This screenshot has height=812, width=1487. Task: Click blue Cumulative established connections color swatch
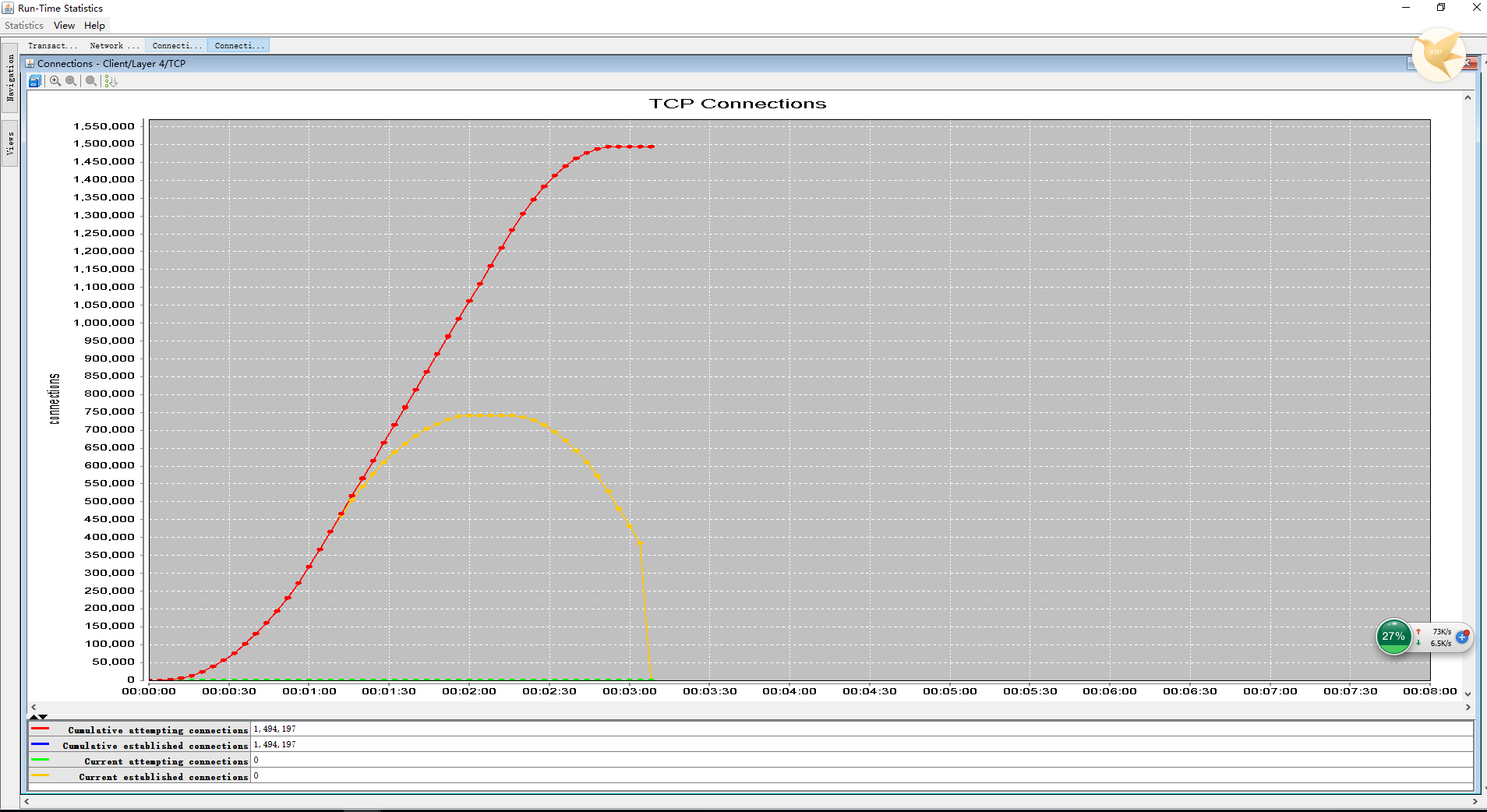coord(41,744)
